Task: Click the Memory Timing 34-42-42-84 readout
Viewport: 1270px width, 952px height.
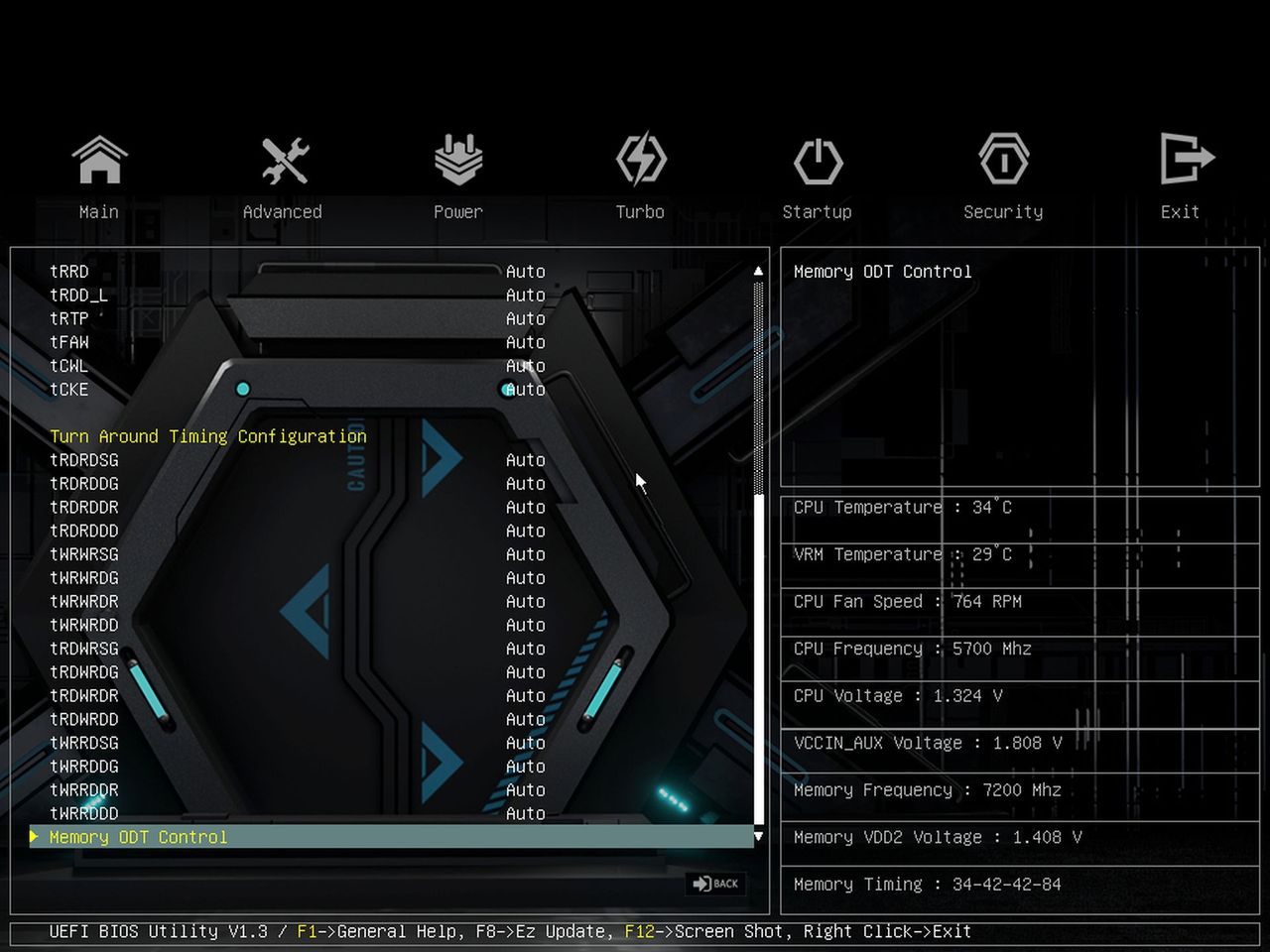Action: click(928, 885)
